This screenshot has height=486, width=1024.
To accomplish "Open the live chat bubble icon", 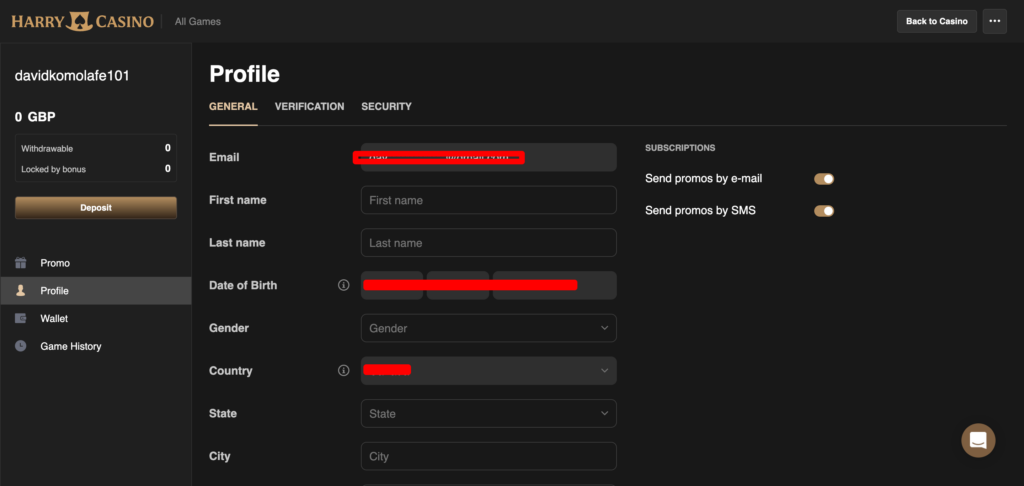I will click(x=978, y=440).
